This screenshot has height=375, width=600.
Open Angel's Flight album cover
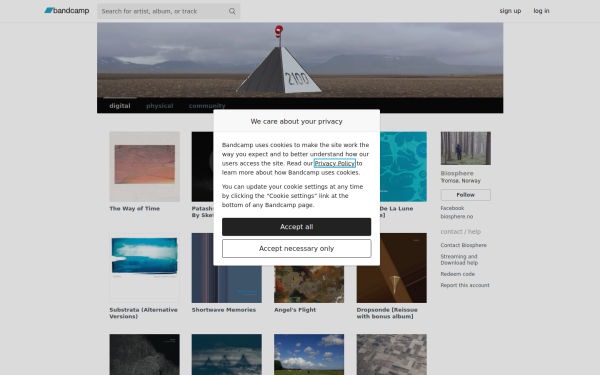(x=309, y=284)
